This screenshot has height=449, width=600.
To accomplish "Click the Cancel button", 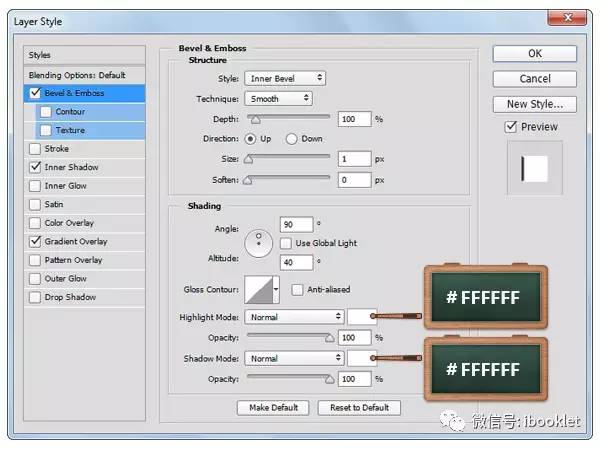I will point(535,79).
